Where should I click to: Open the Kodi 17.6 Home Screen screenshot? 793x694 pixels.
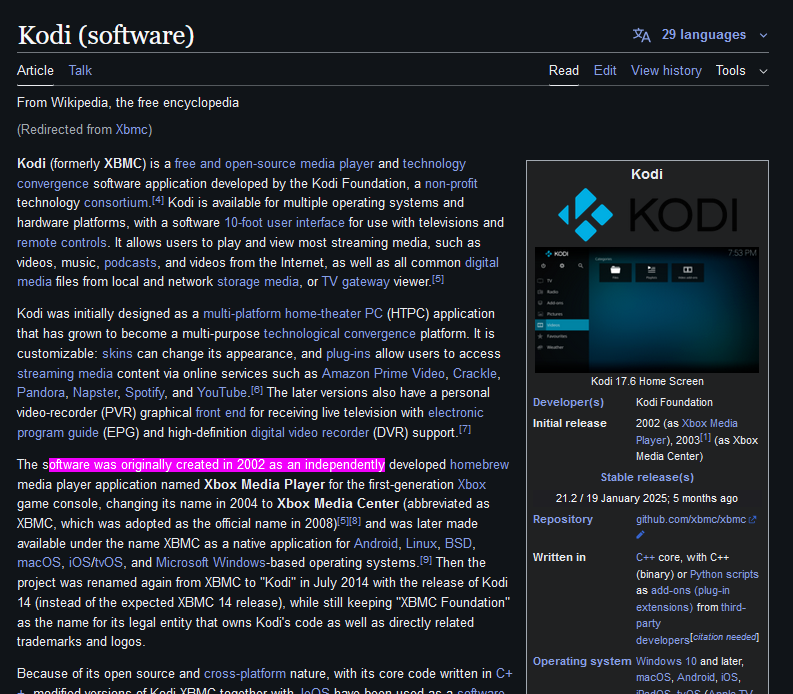(647, 310)
